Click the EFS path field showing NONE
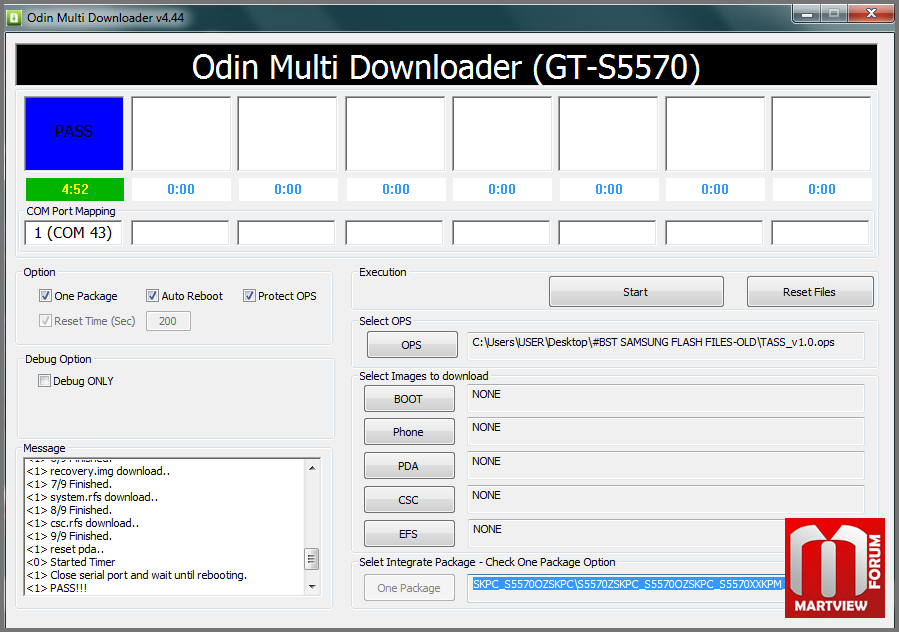This screenshot has width=899, height=632. pyautogui.click(x=626, y=533)
